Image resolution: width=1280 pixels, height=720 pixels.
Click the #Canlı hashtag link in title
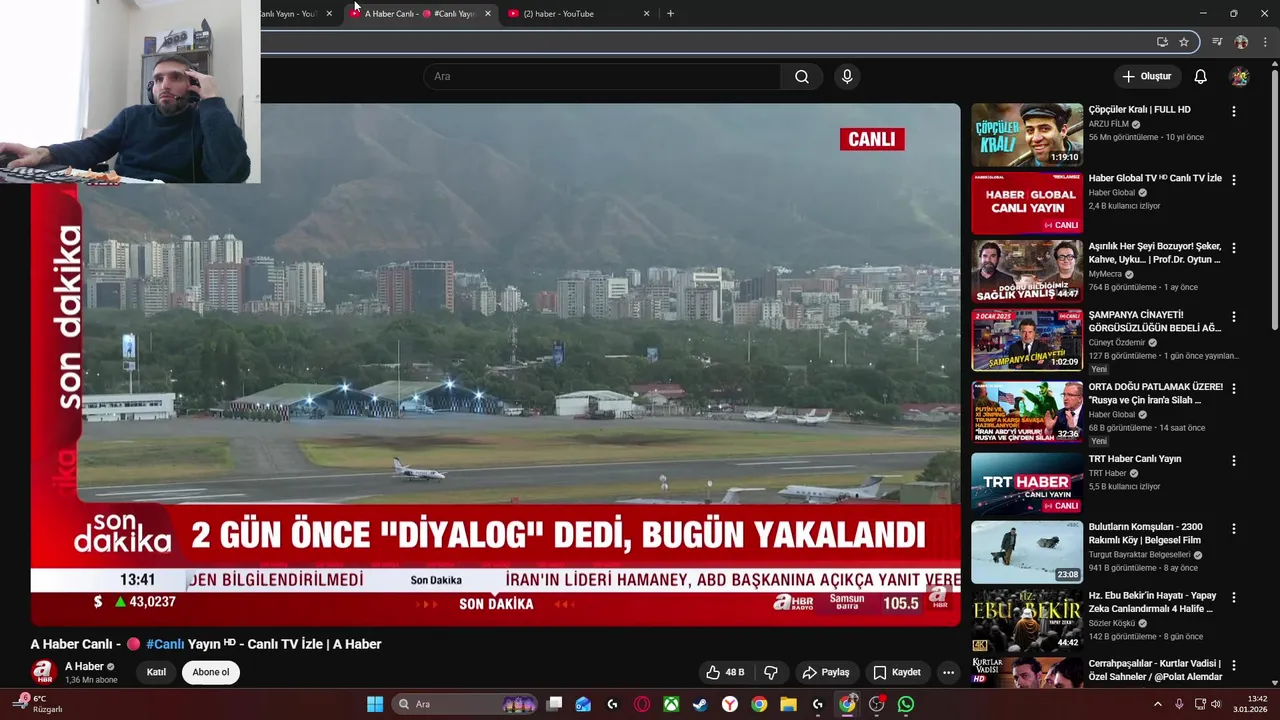[x=165, y=644]
